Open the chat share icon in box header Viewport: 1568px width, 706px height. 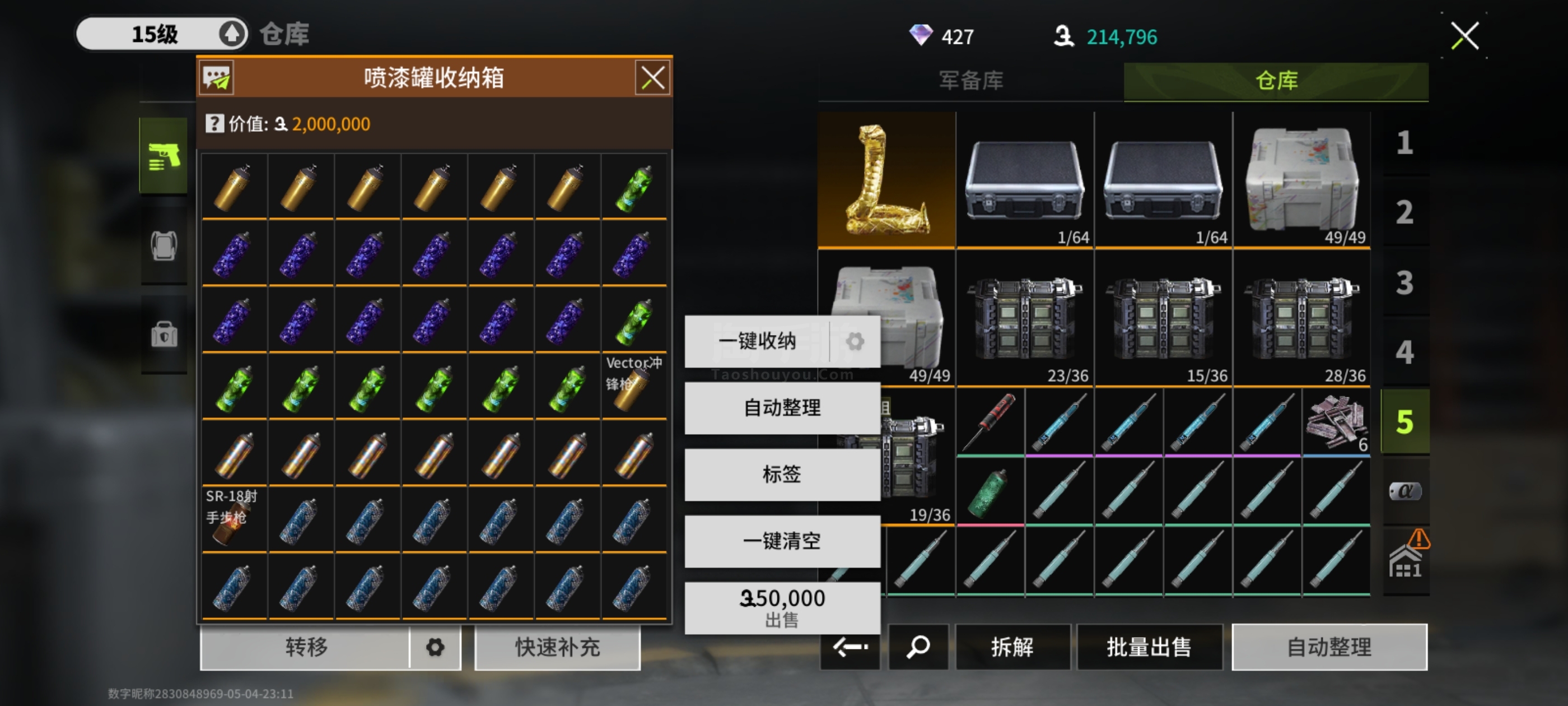click(x=217, y=78)
